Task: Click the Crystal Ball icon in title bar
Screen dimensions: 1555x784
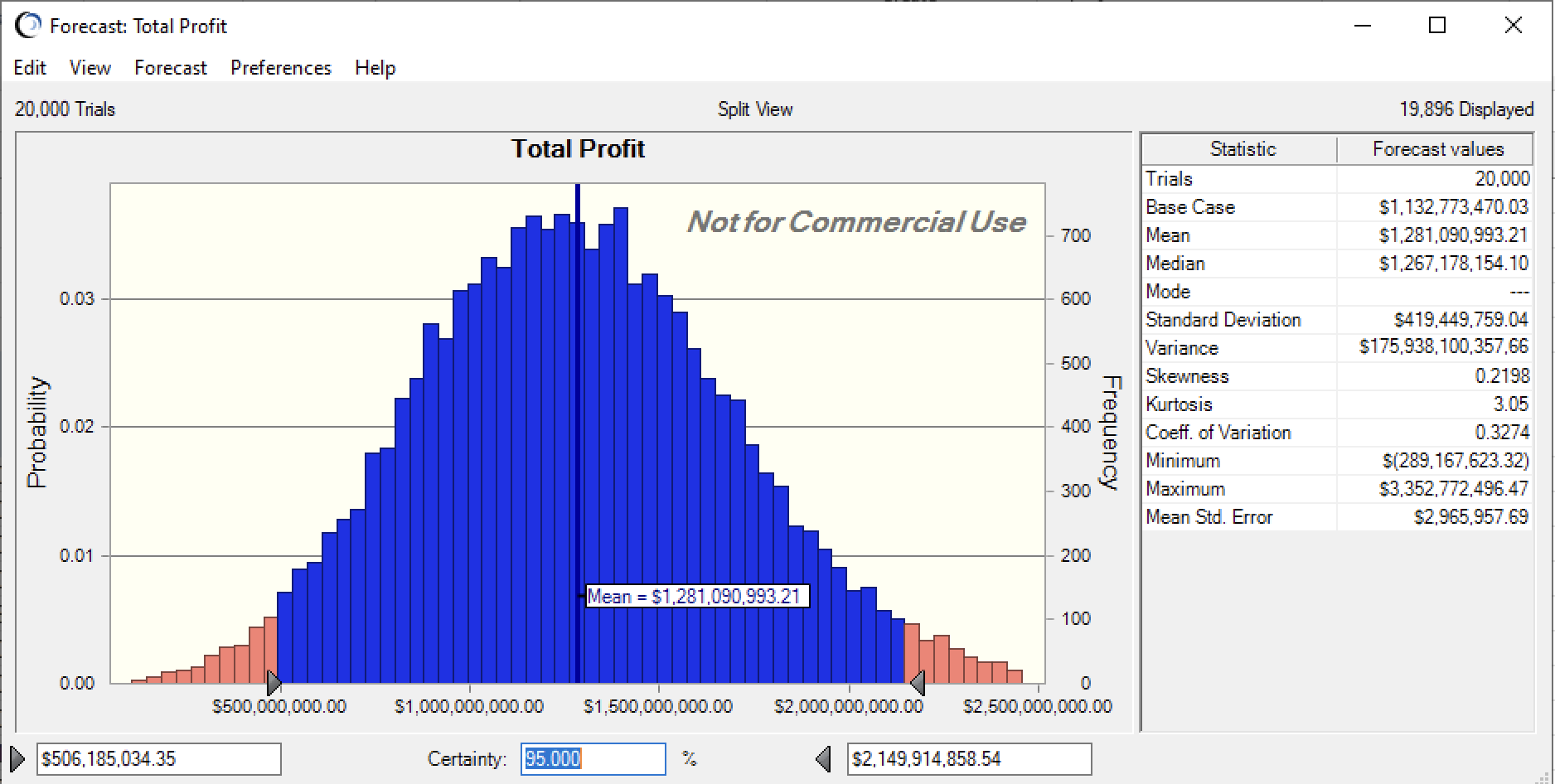Action: click(x=27, y=26)
